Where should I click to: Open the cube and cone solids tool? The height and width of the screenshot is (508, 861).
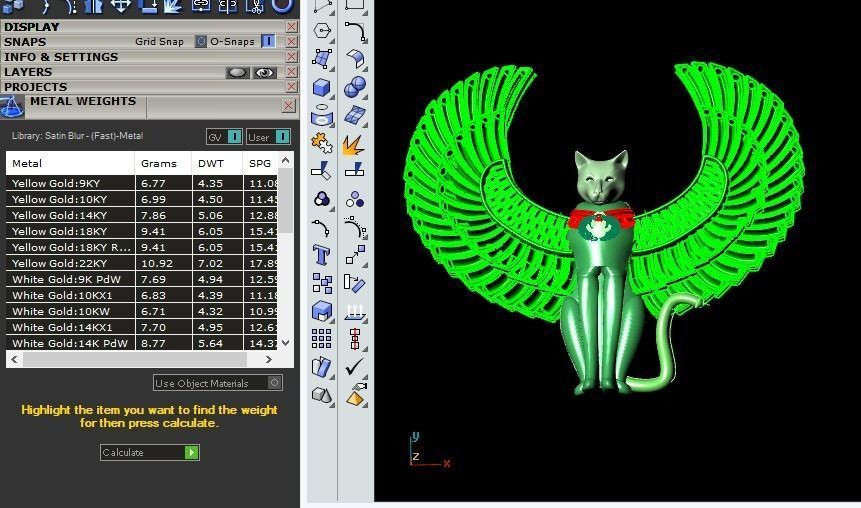click(x=322, y=395)
